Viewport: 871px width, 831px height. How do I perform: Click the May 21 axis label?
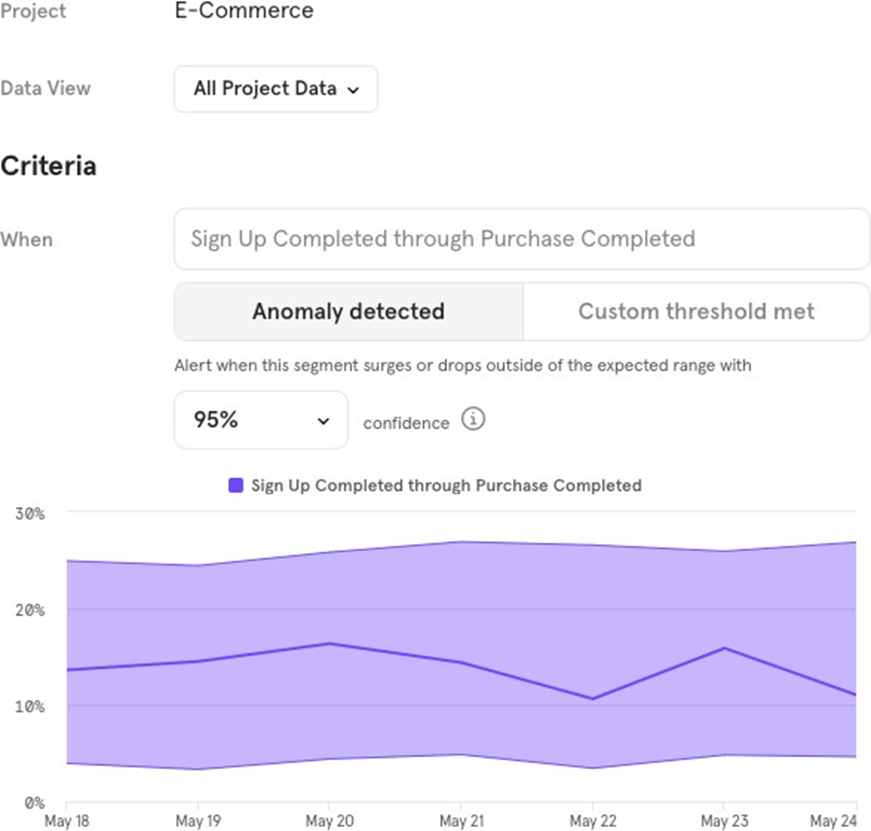(x=460, y=821)
